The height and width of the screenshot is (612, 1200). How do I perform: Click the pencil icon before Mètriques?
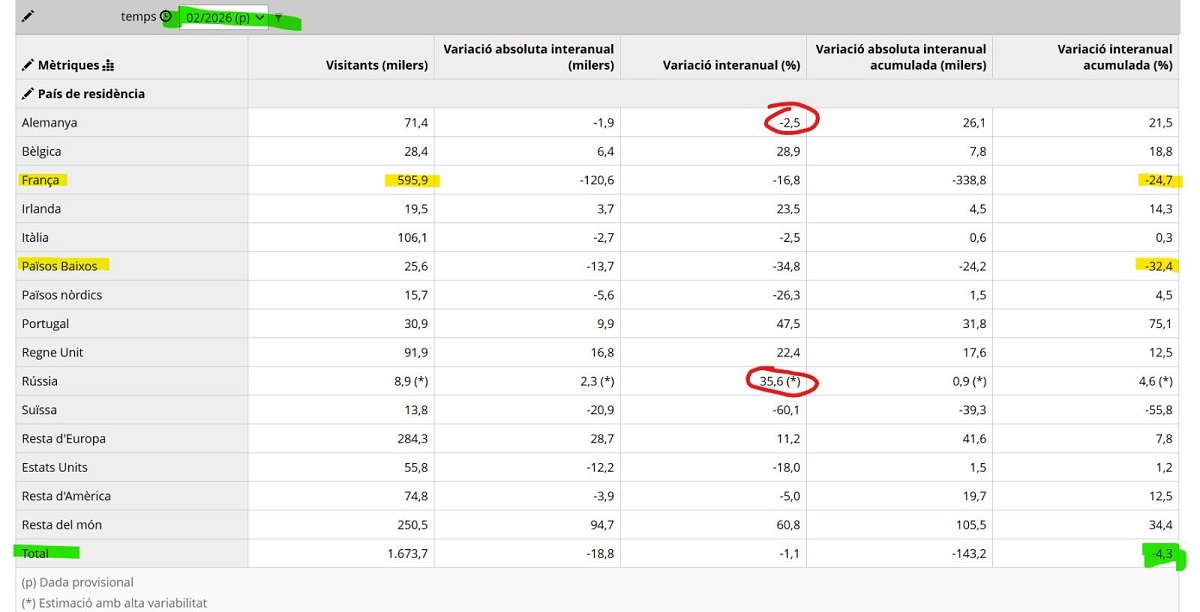coord(28,65)
